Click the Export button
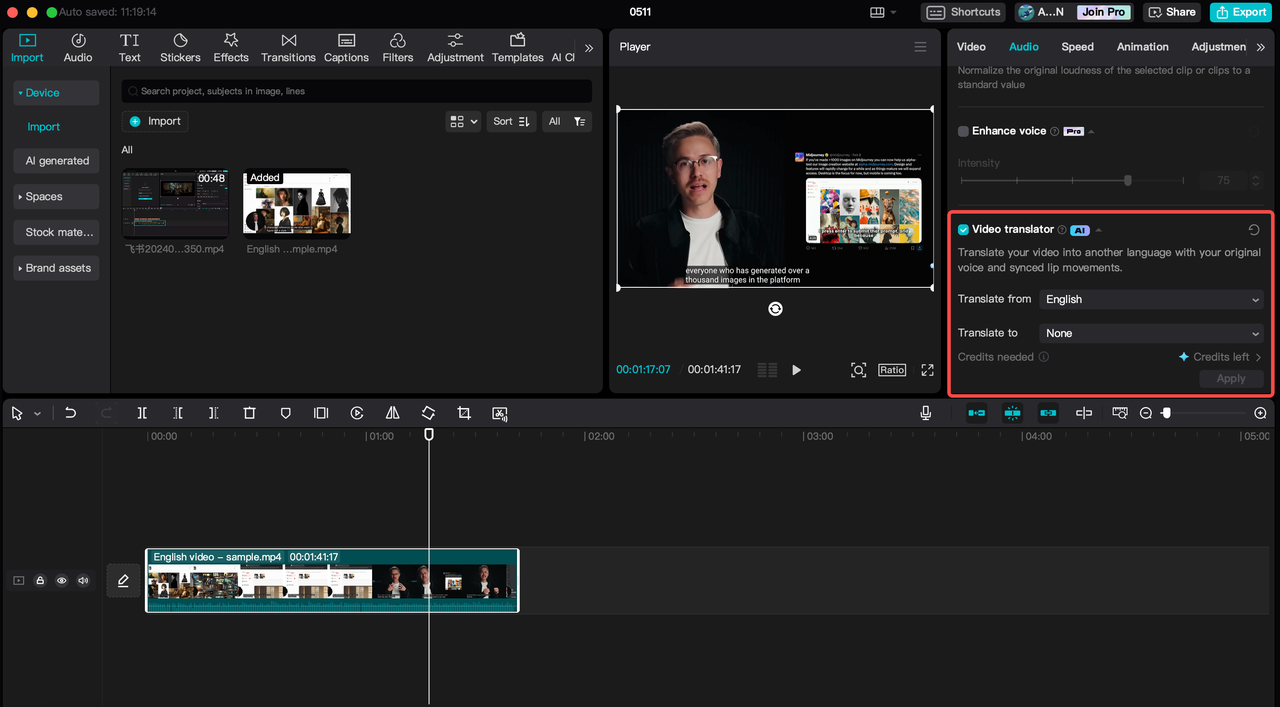This screenshot has height=707, width=1280. [1240, 12]
